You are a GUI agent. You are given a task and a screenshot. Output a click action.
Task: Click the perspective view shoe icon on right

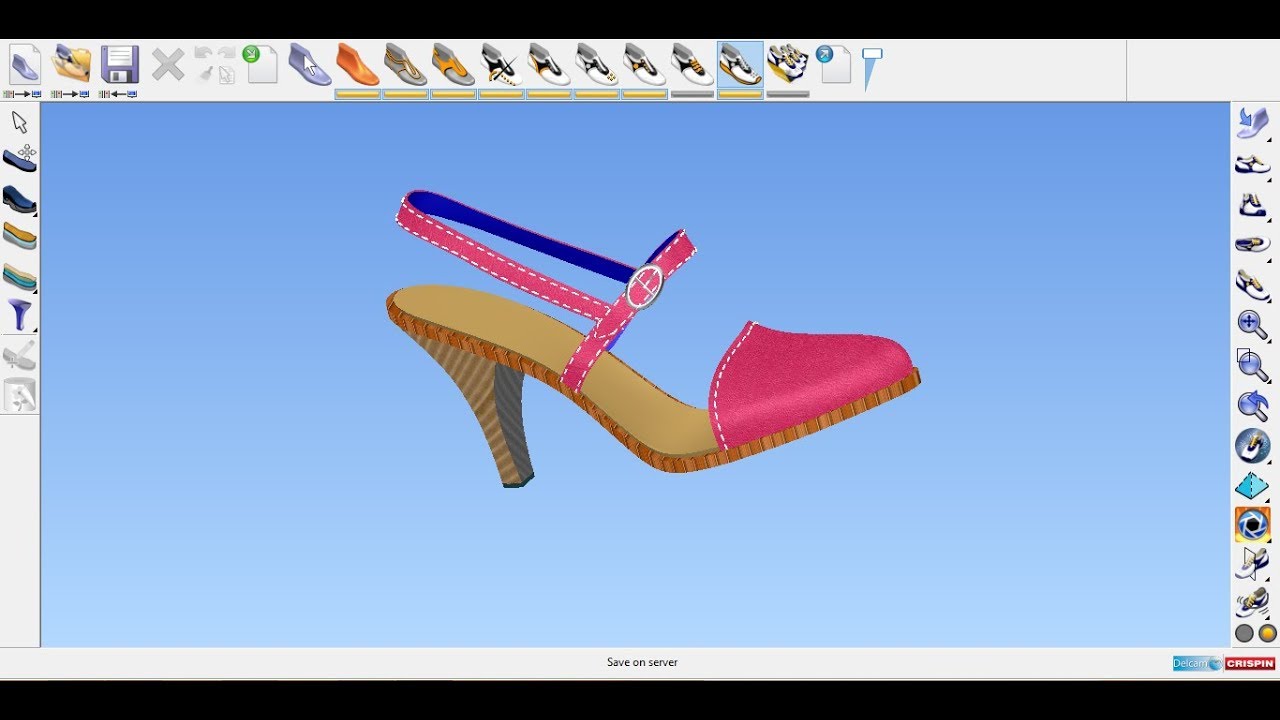click(1252, 285)
